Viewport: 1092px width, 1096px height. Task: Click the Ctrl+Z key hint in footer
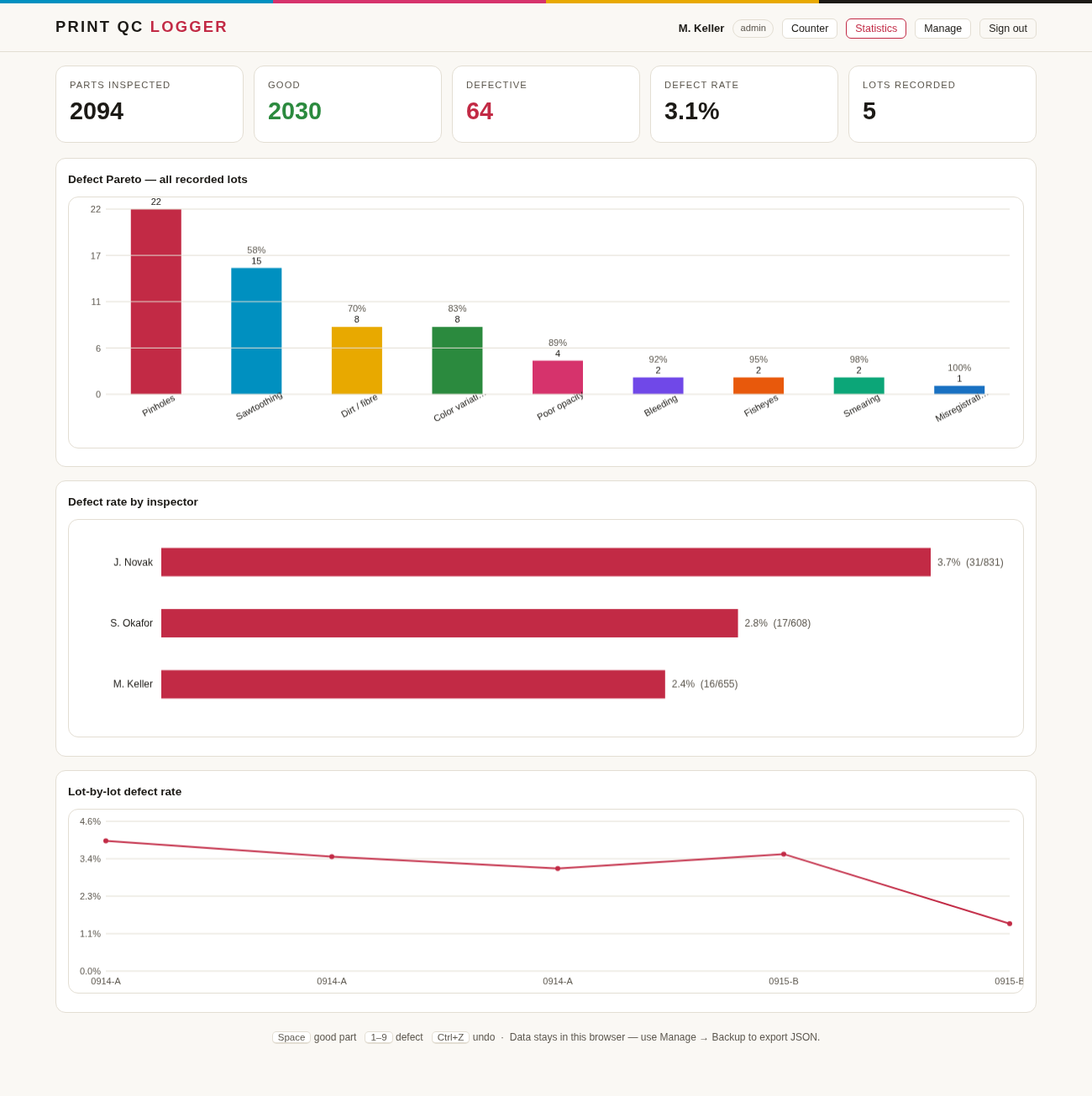pos(451,1037)
